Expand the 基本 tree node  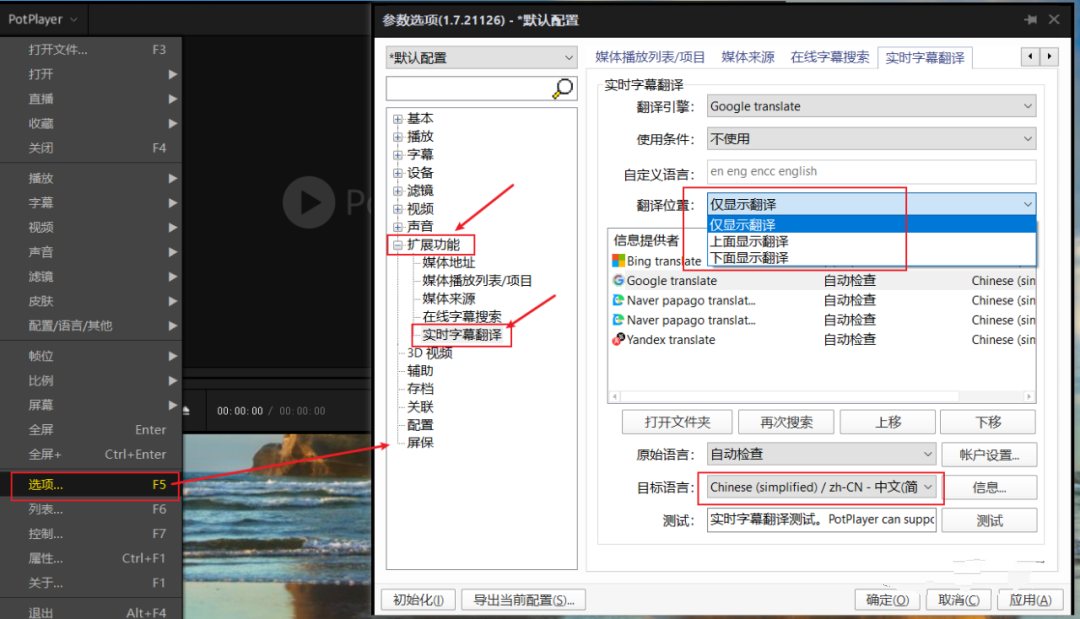pos(397,118)
